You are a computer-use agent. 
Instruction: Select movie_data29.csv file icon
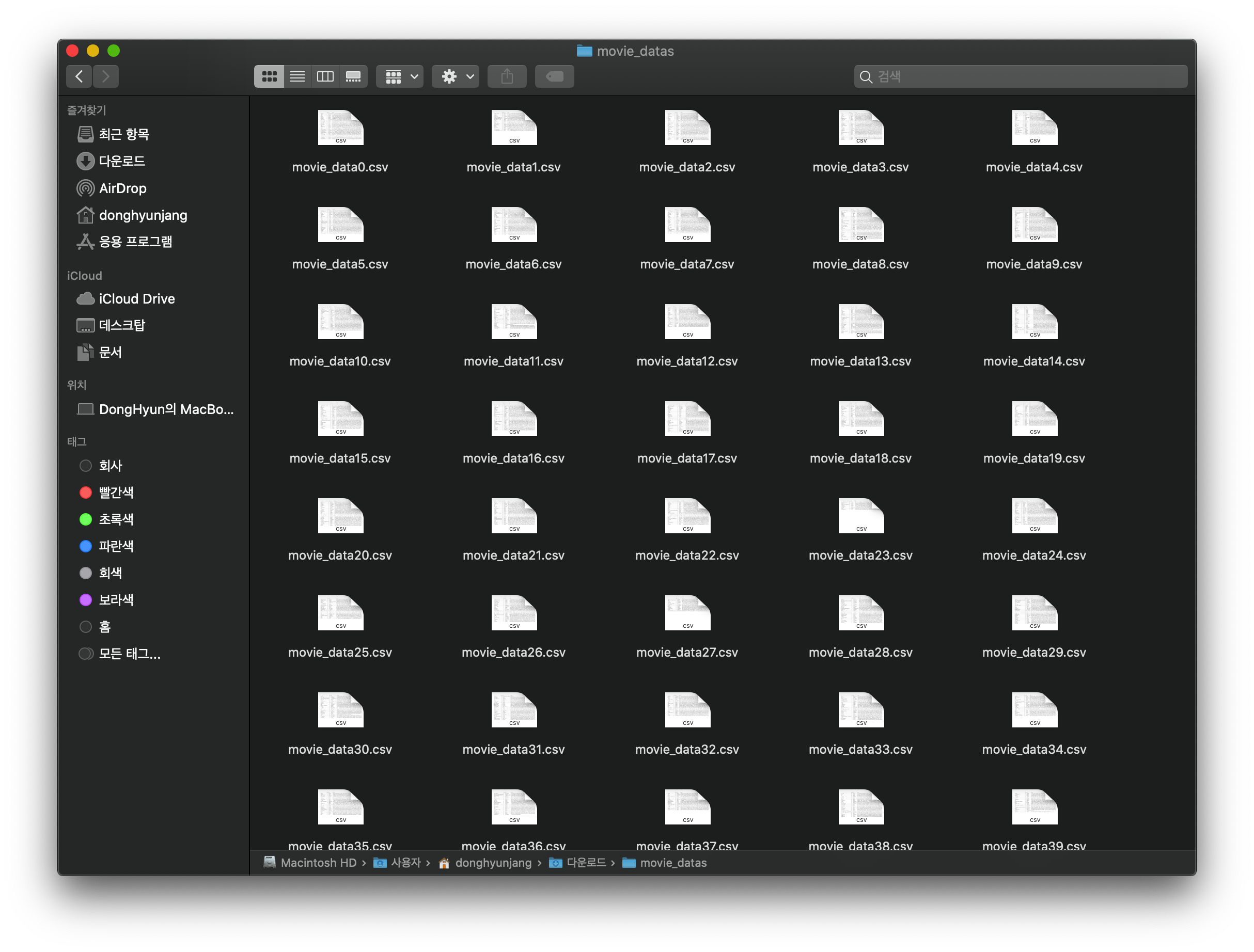pos(1034,613)
